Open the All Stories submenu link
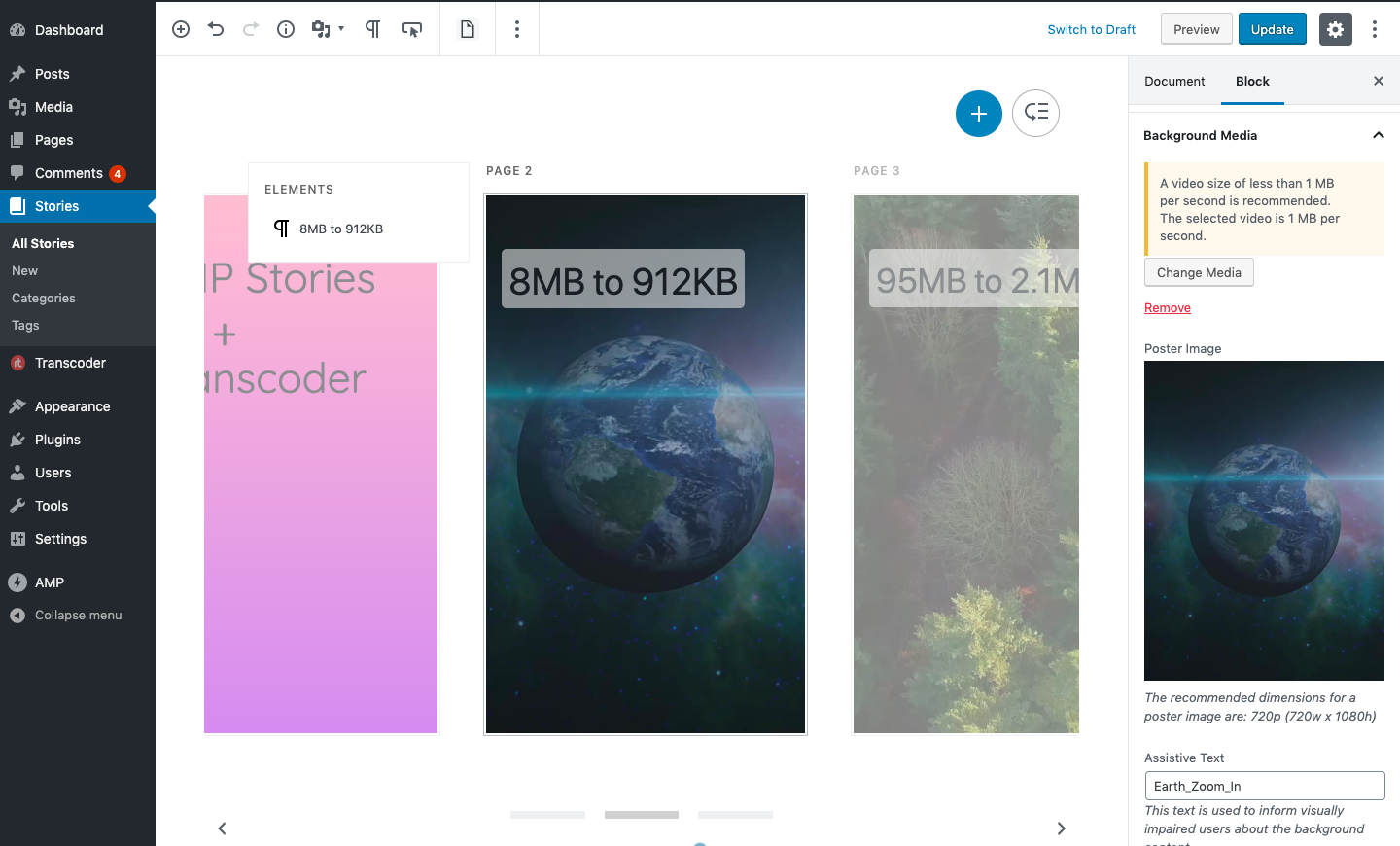 click(x=43, y=243)
